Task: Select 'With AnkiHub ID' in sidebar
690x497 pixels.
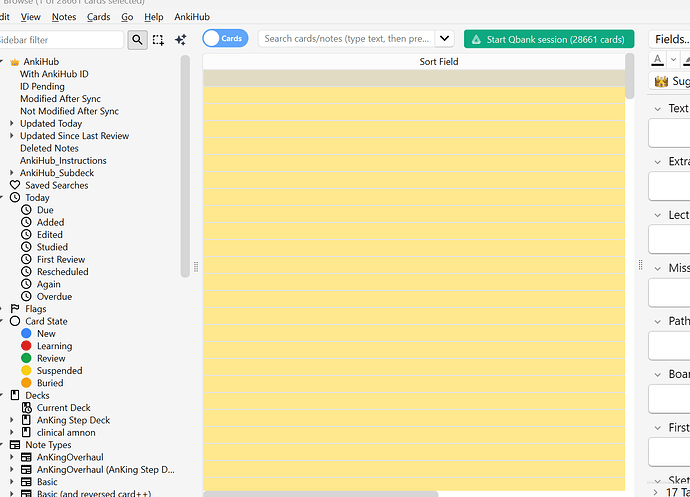Action: tap(54, 74)
